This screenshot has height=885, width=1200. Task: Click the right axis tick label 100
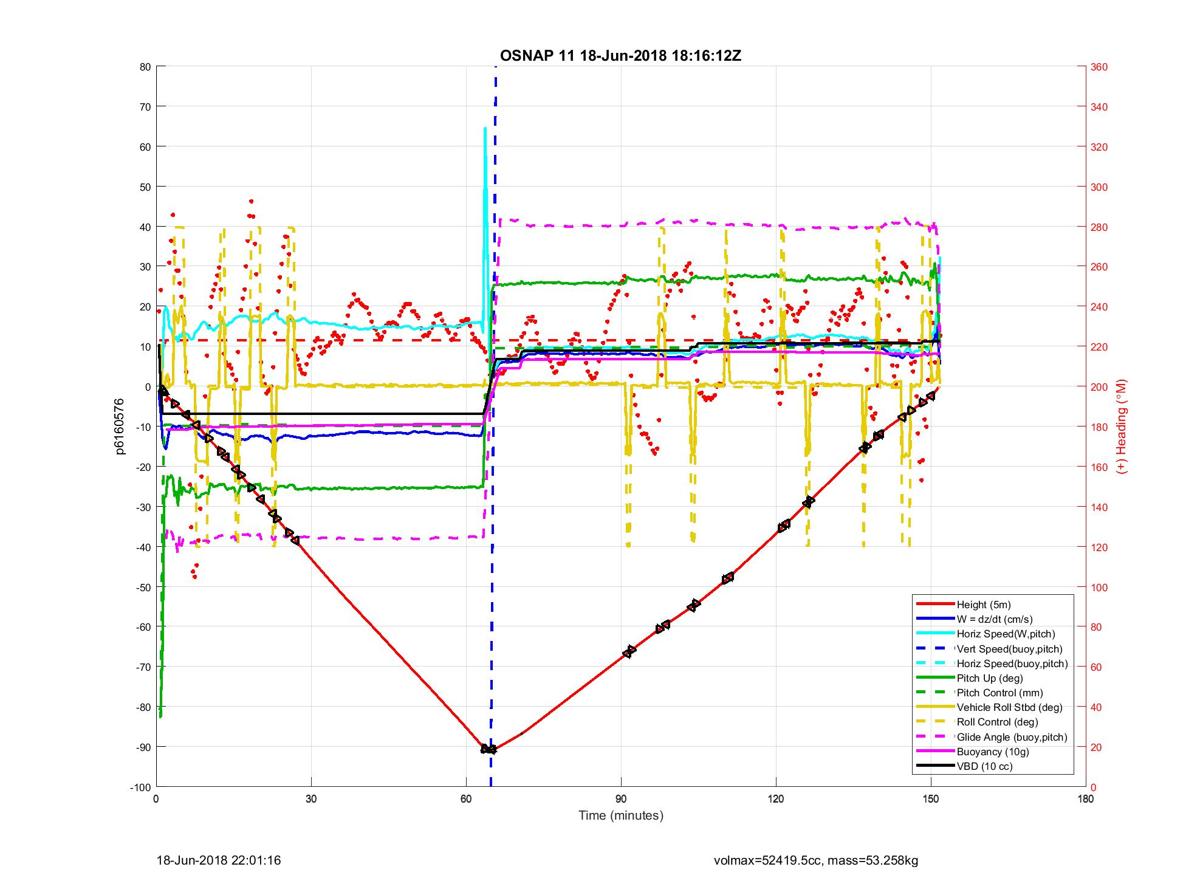[x=1101, y=587]
